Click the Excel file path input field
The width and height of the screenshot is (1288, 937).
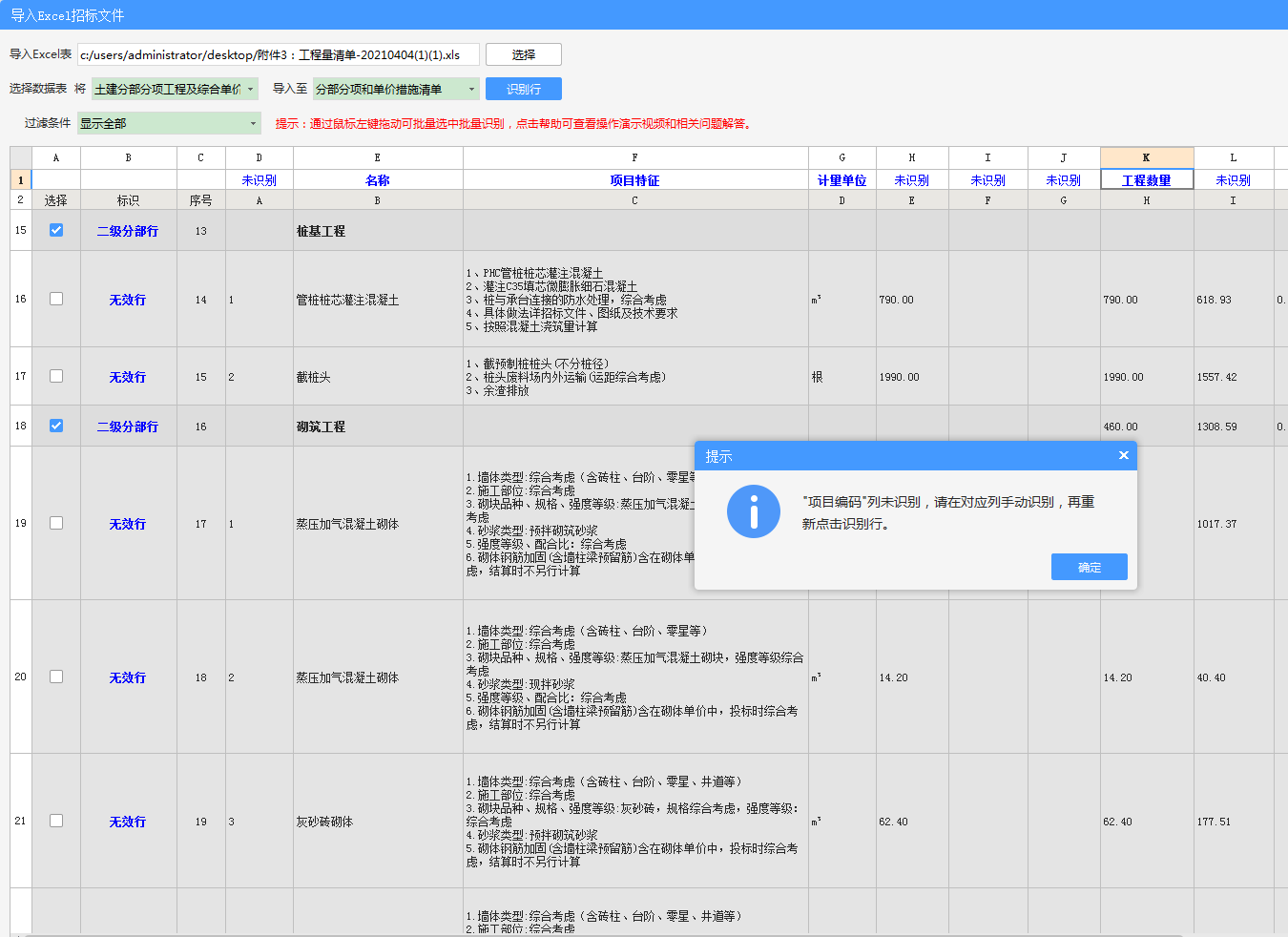tap(278, 54)
